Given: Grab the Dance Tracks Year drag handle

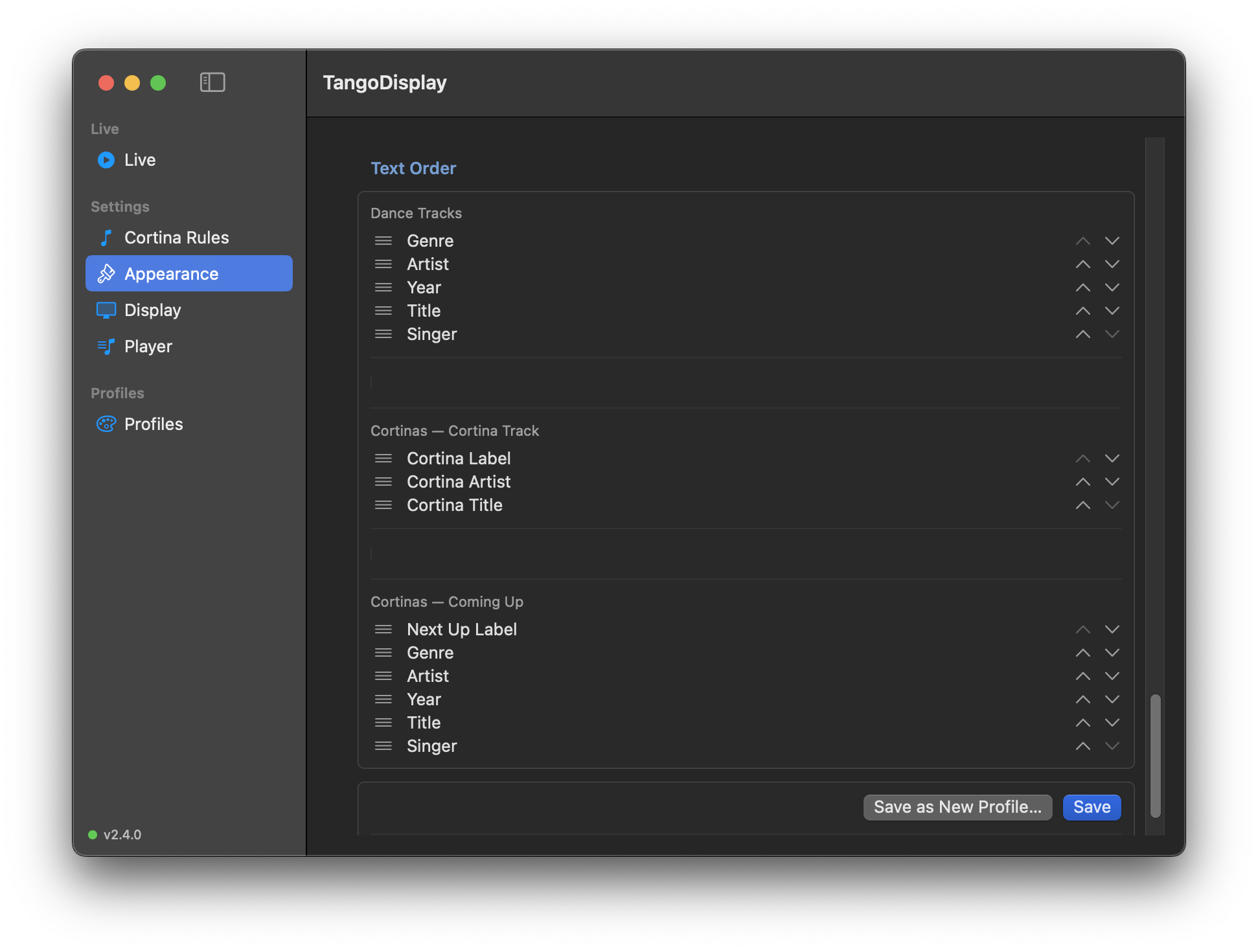Looking at the screenshot, I should tap(383, 288).
